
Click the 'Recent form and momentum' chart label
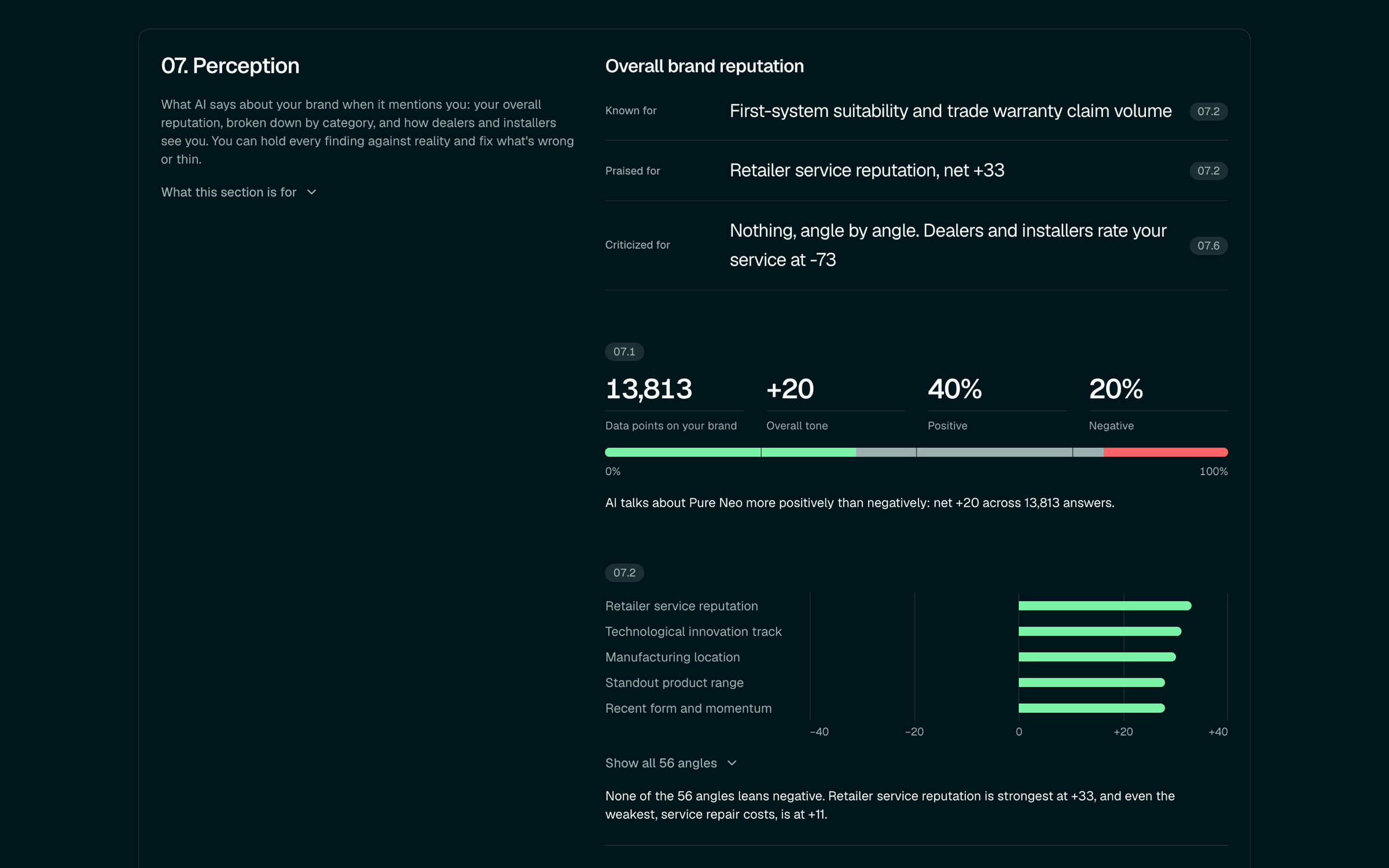pyautogui.click(x=688, y=708)
